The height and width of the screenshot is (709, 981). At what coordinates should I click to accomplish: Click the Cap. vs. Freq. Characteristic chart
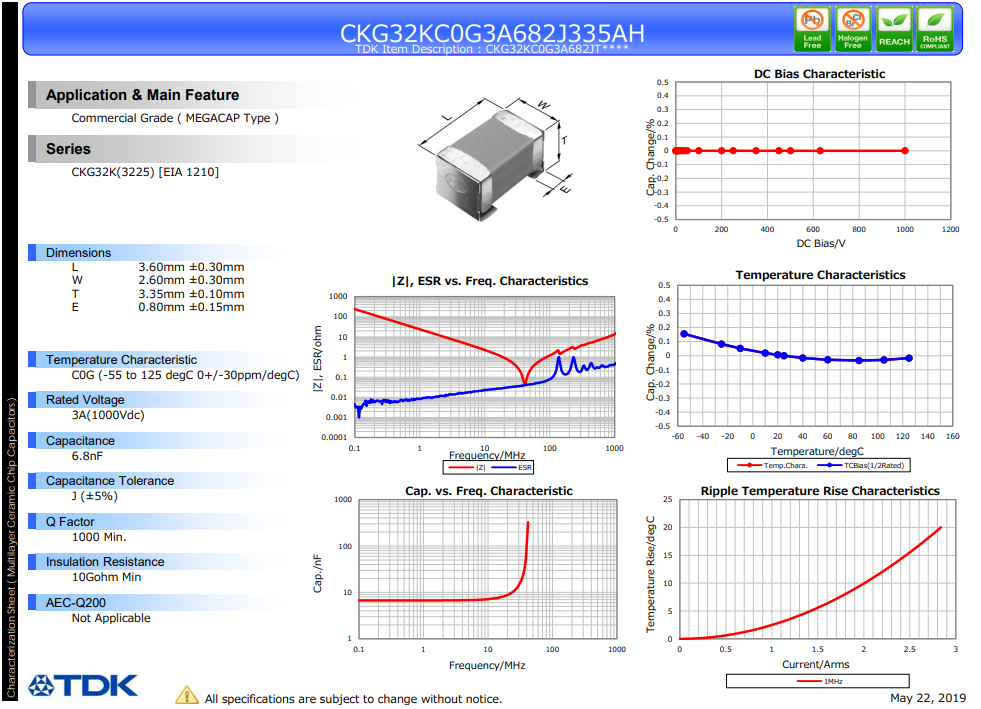click(487, 569)
